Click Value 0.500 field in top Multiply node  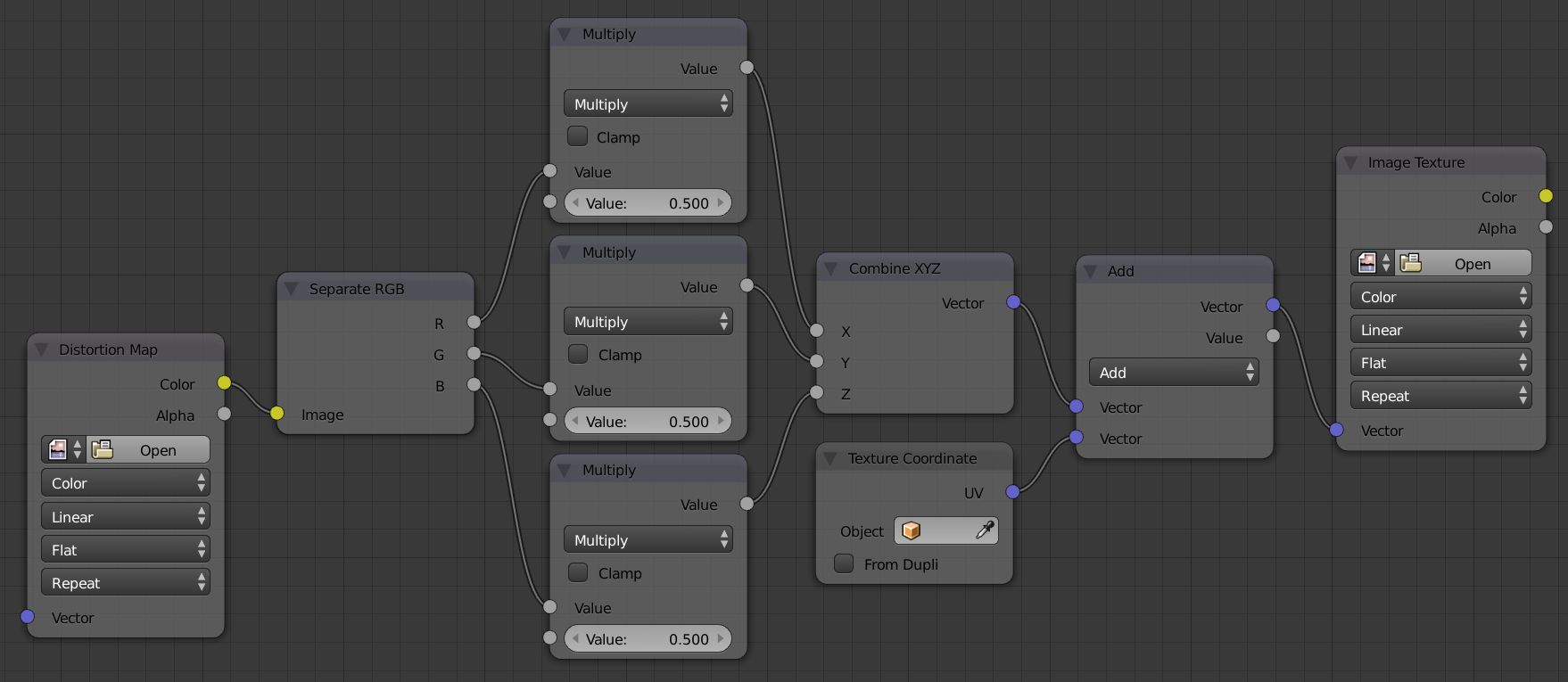tap(648, 202)
